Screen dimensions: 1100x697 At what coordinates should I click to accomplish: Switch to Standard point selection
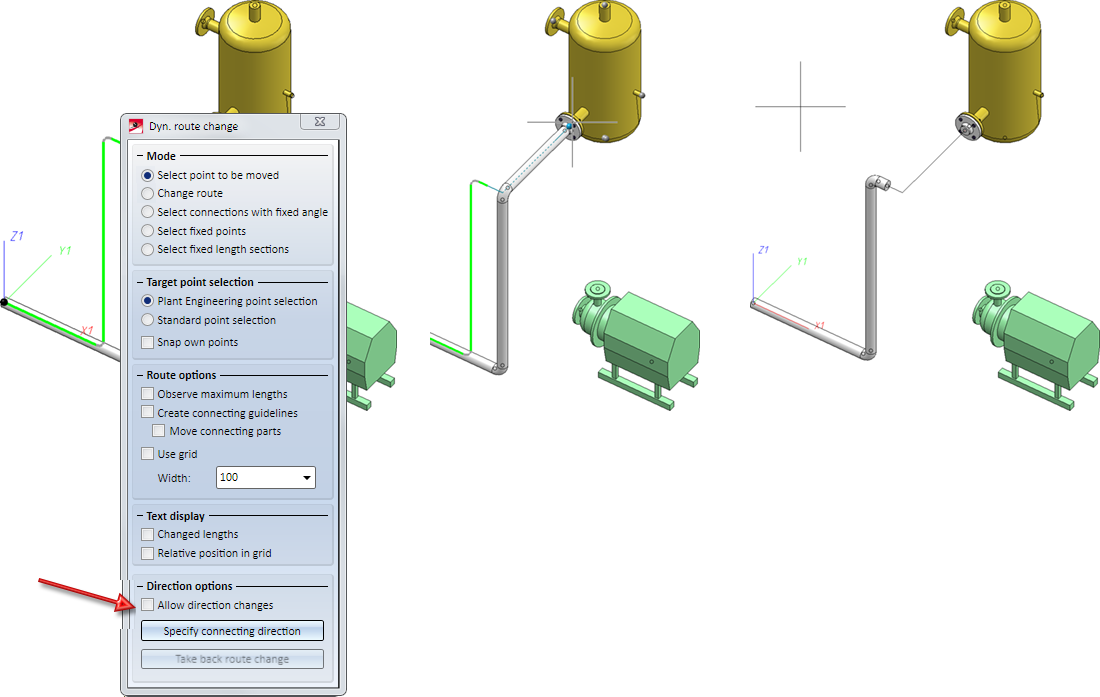pyautogui.click(x=147, y=320)
